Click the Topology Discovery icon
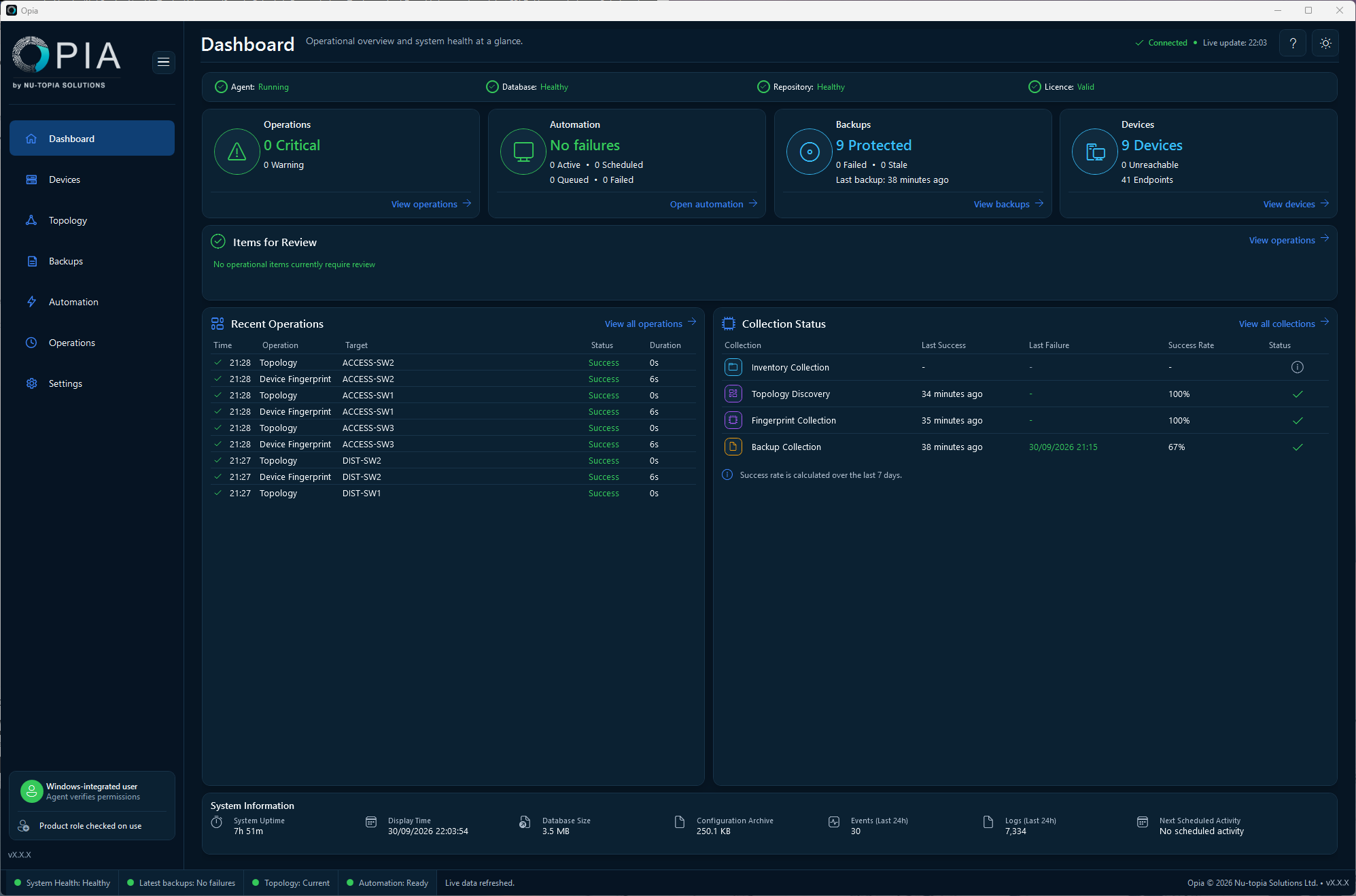The width and height of the screenshot is (1356, 896). [733, 394]
